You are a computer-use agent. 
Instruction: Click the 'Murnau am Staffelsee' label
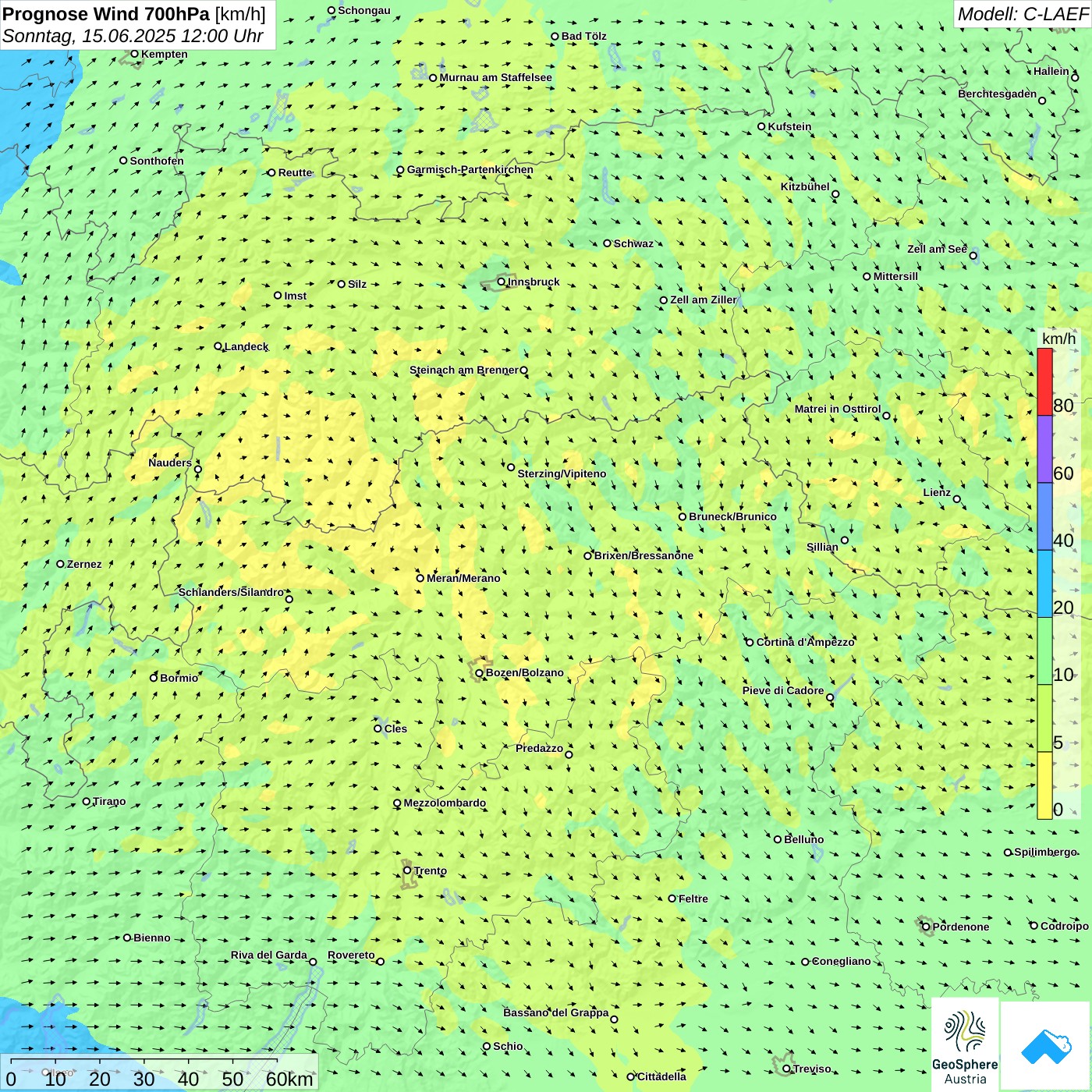[x=496, y=77]
